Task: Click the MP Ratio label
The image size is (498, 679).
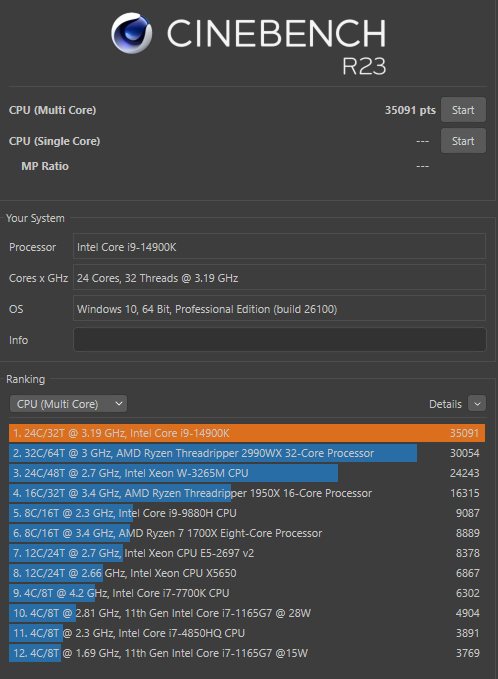Action: pyautogui.click(x=45, y=166)
